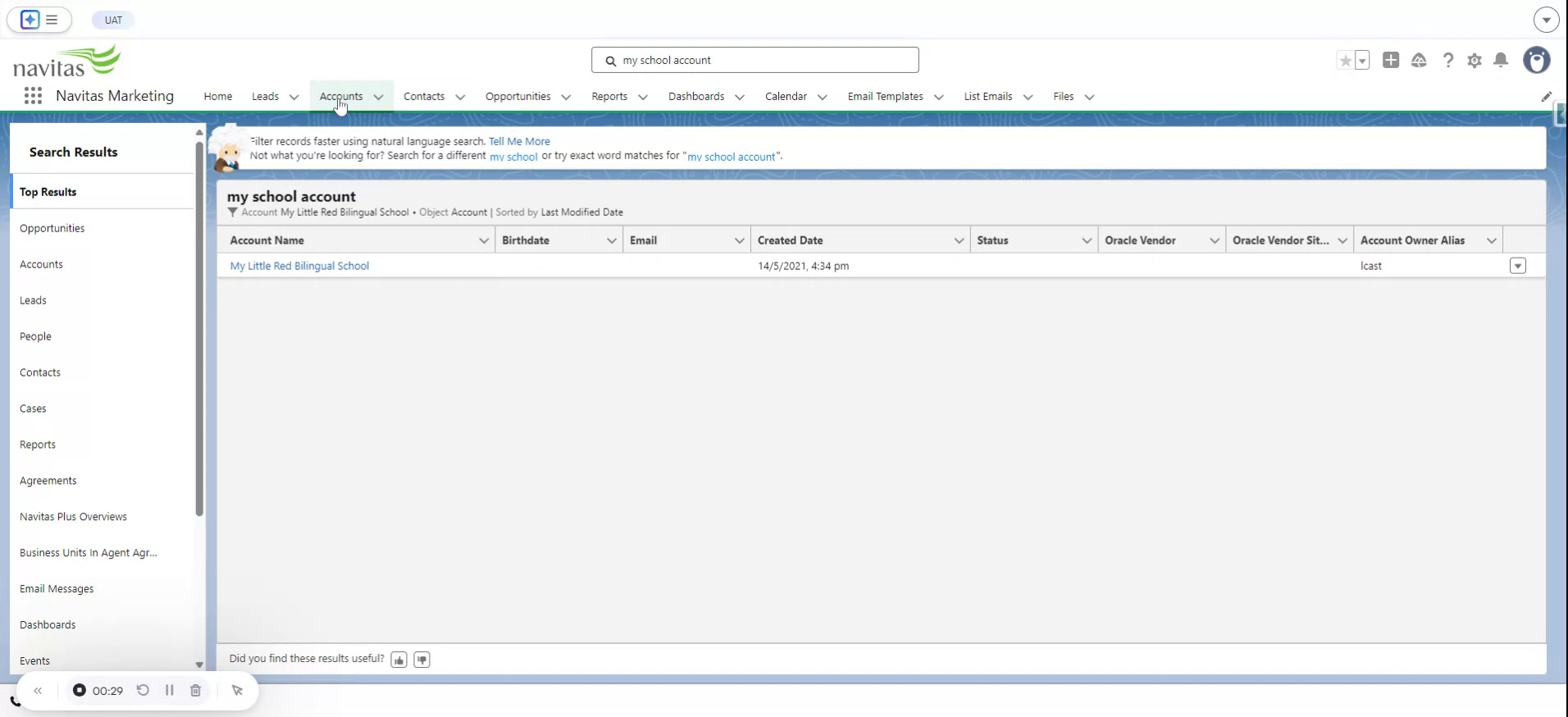The width and height of the screenshot is (1568, 717).
Task: Collapse the recorder panel with double chevron
Action: point(38,691)
